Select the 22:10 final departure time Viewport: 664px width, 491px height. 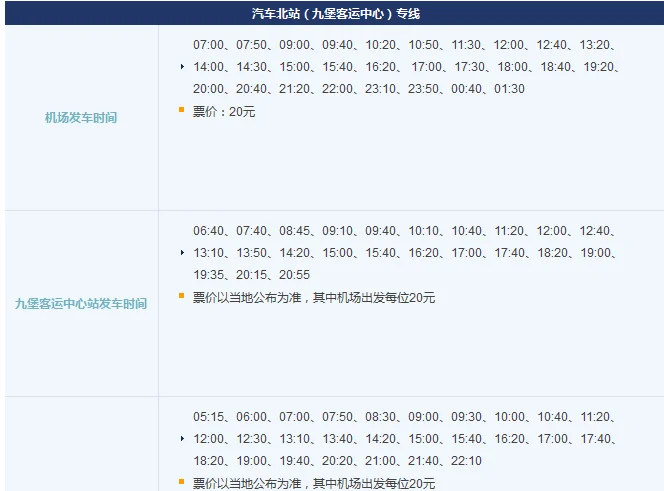click(465, 461)
